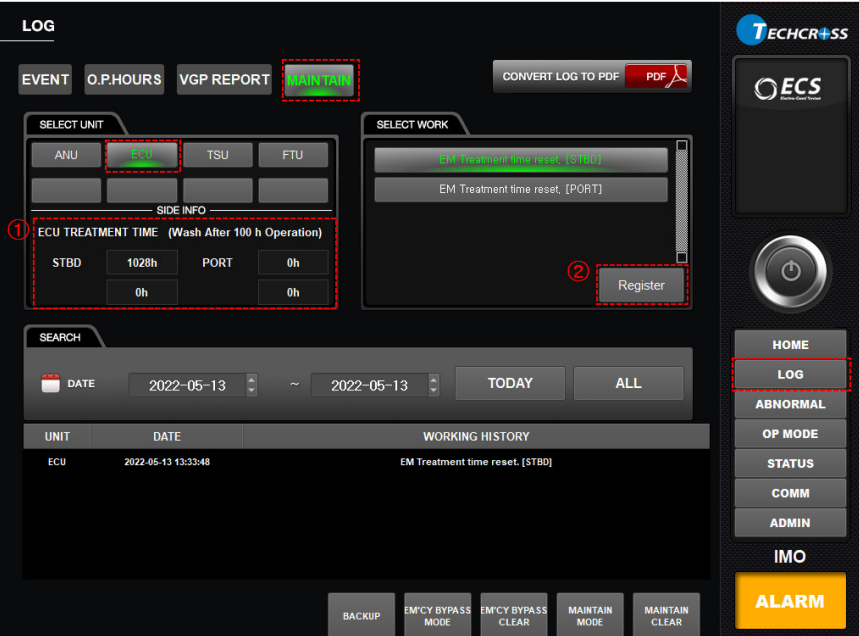This screenshot has height=636, width=859.
Task: Click the scrollbar top arrow in Select Work
Action: tap(682, 146)
